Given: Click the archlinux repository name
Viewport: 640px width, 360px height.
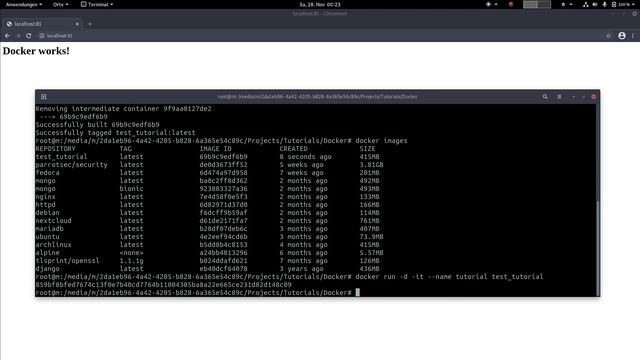Looking at the screenshot, I should (x=53, y=245).
